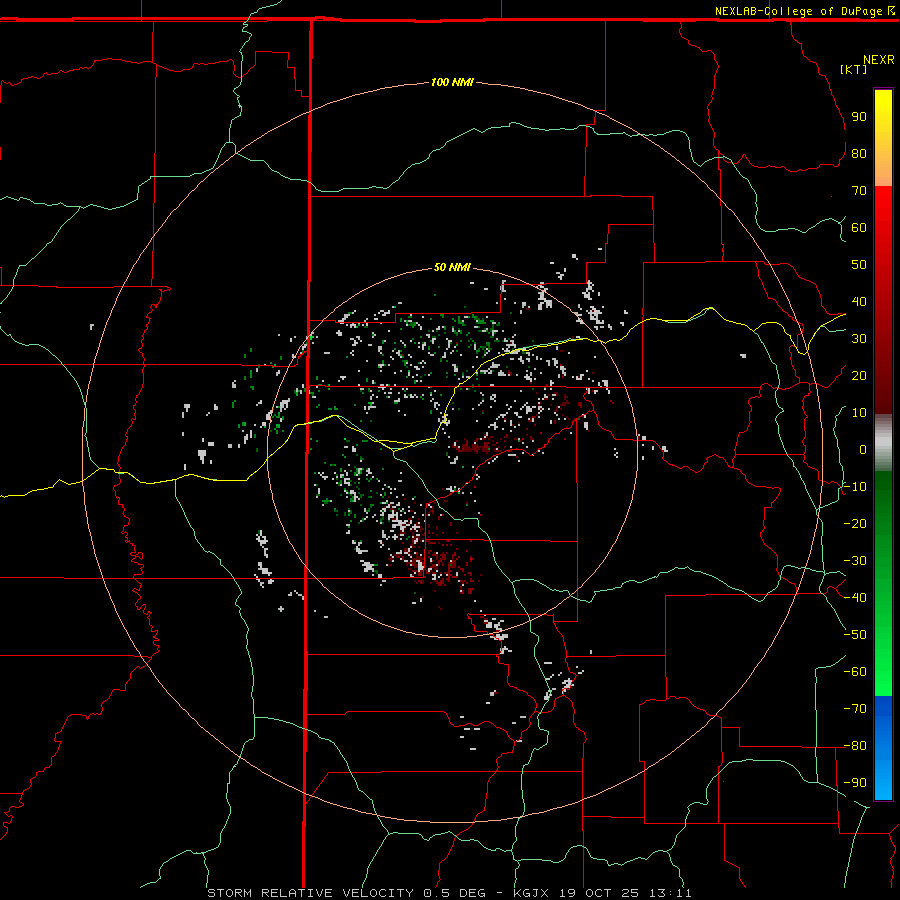Click the -50 value on the velocity scale
The width and height of the screenshot is (900, 900).
[x=855, y=635]
